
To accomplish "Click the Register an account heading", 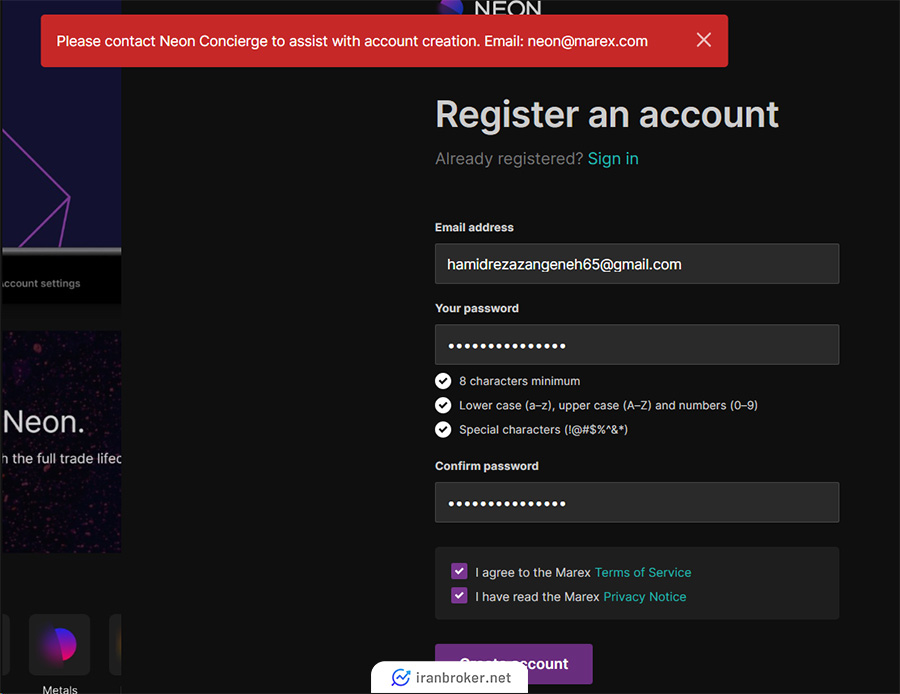I will [x=607, y=115].
